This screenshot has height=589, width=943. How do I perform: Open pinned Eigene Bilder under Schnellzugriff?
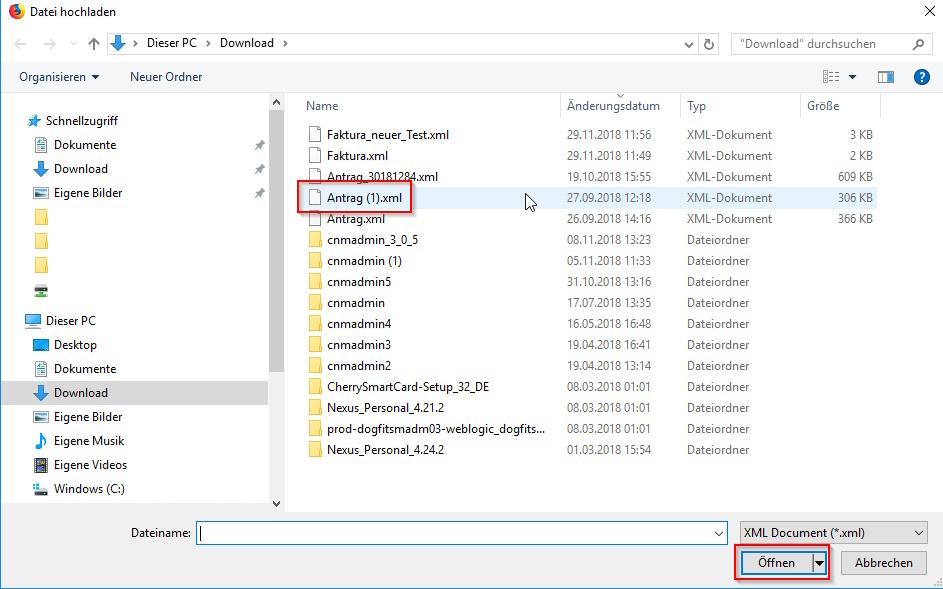(88, 193)
